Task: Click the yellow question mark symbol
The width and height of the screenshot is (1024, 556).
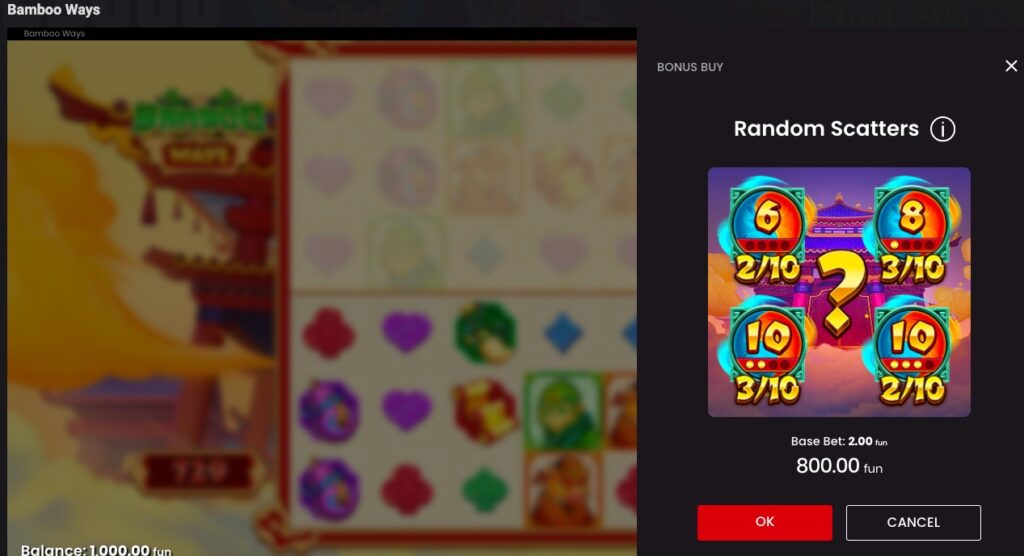Action: 839,293
